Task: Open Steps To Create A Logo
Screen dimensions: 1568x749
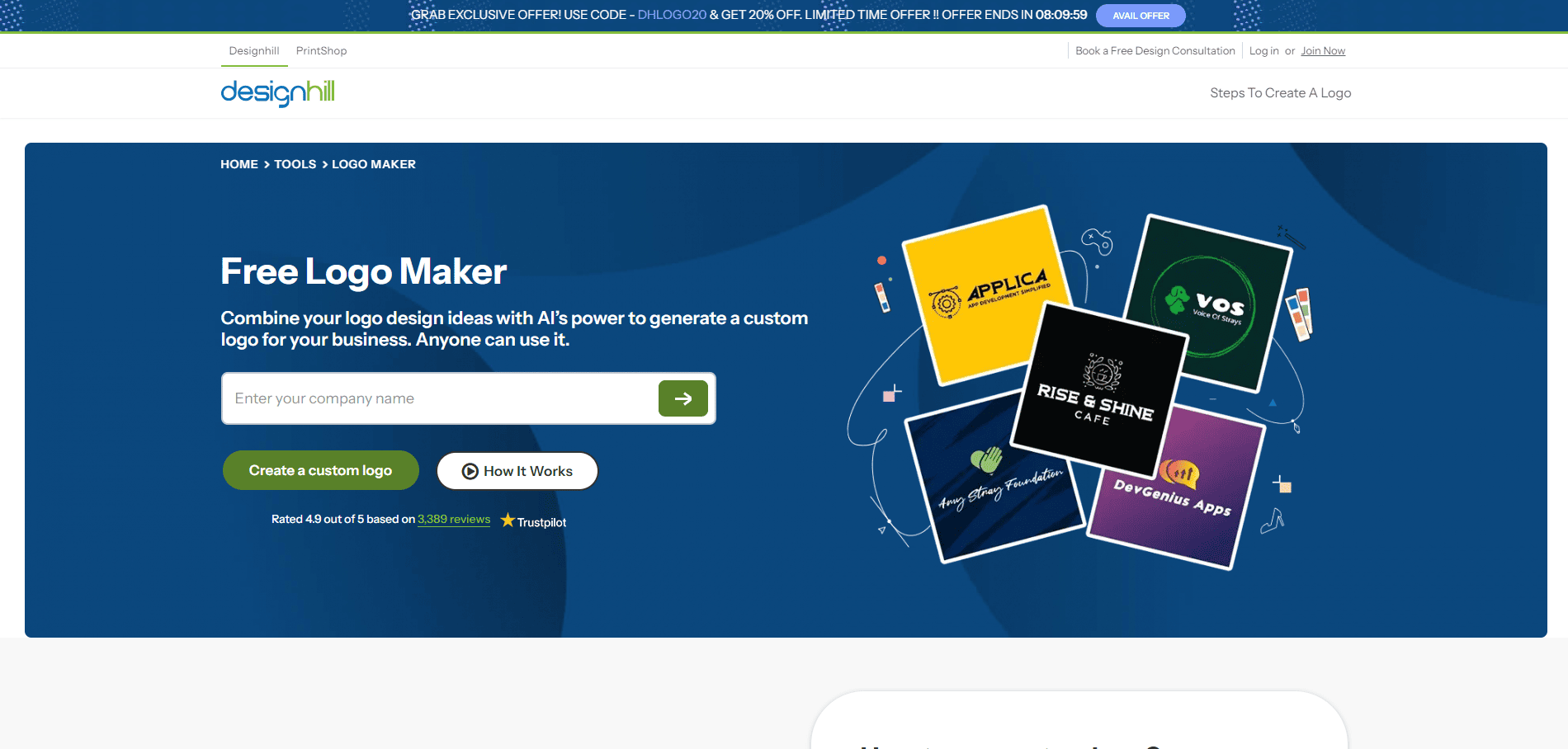Action: pyautogui.click(x=1280, y=93)
